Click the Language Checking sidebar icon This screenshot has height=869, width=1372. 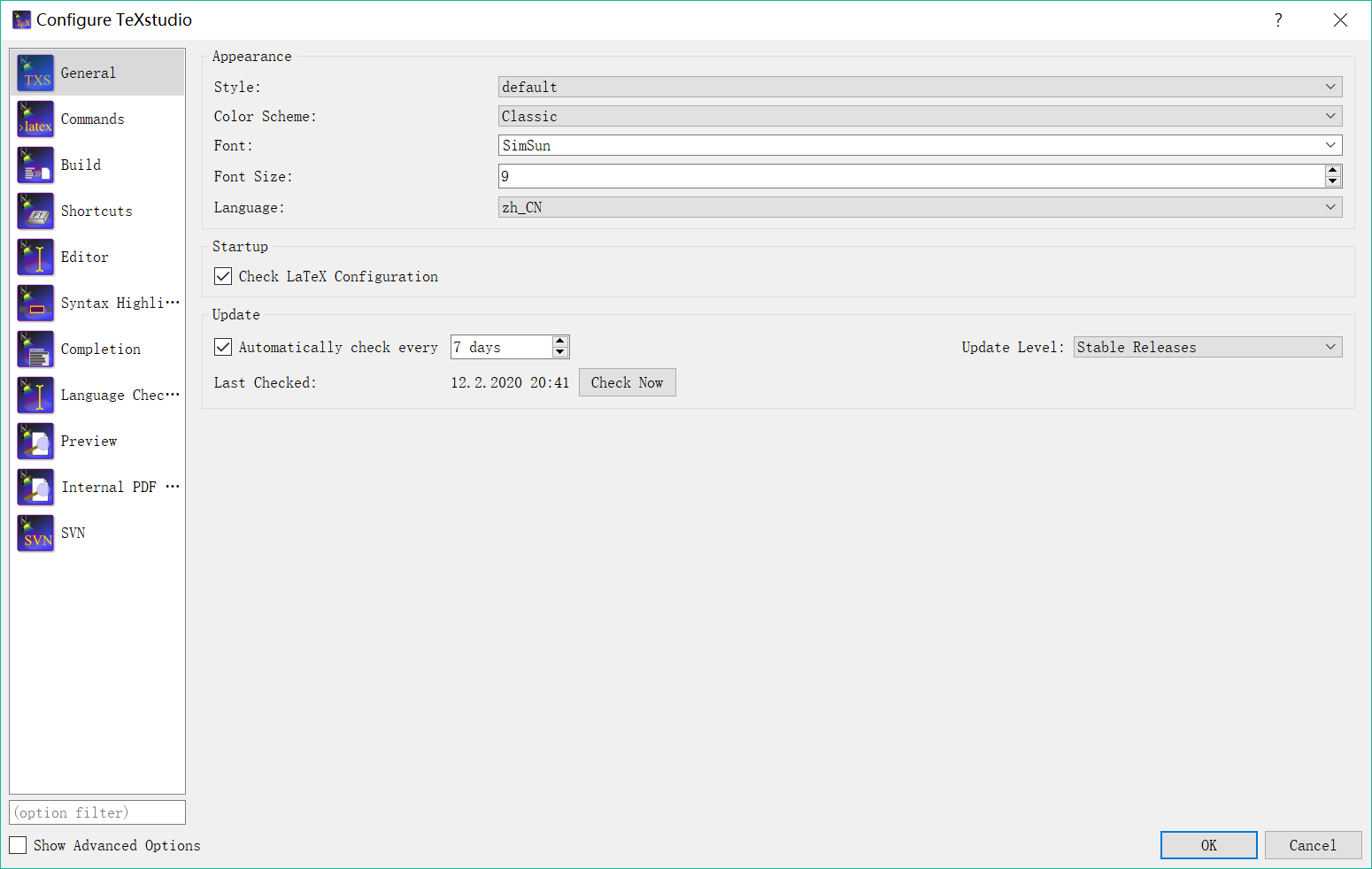coord(35,395)
